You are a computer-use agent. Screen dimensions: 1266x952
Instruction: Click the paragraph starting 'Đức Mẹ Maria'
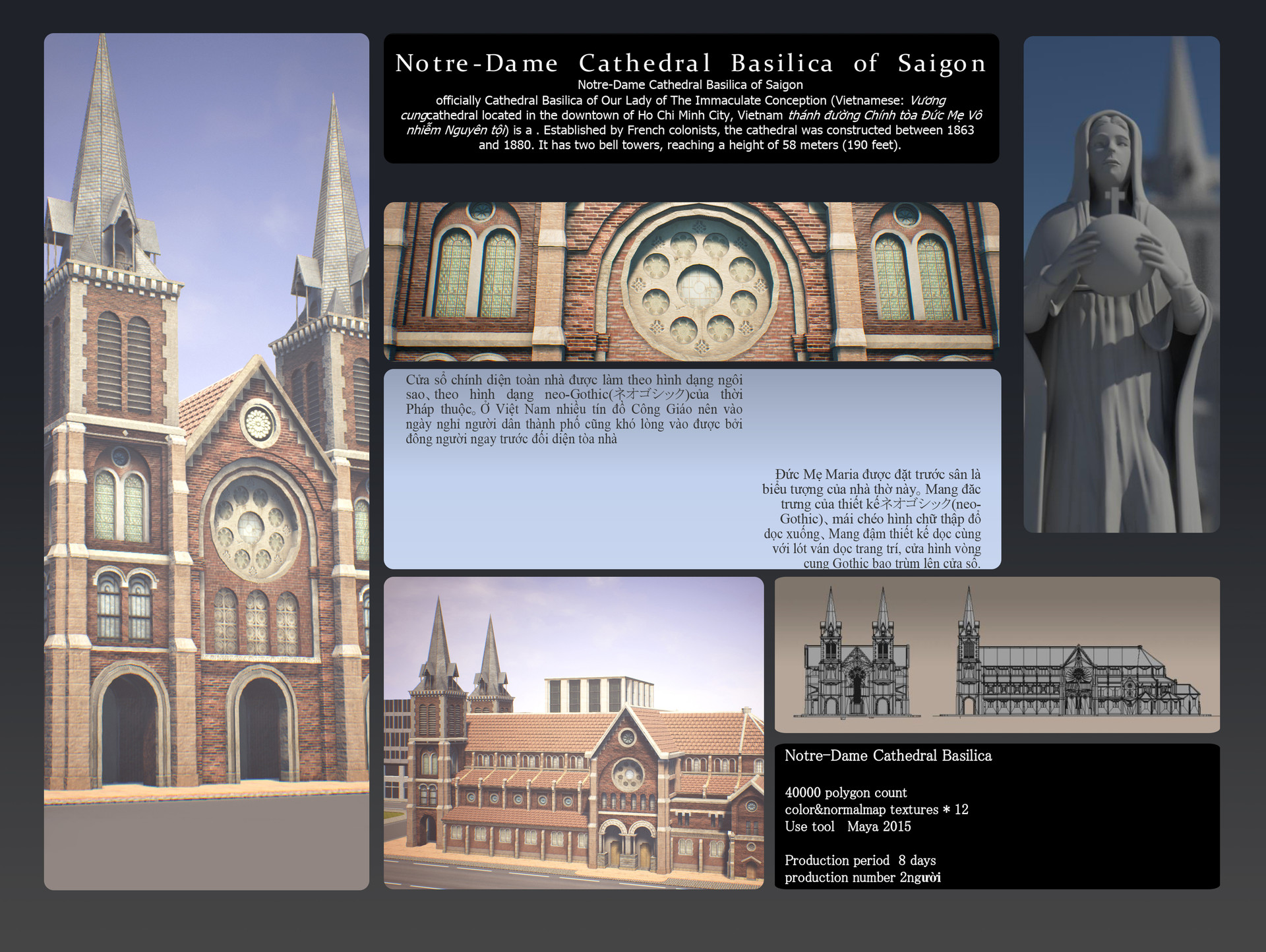[x=872, y=518]
